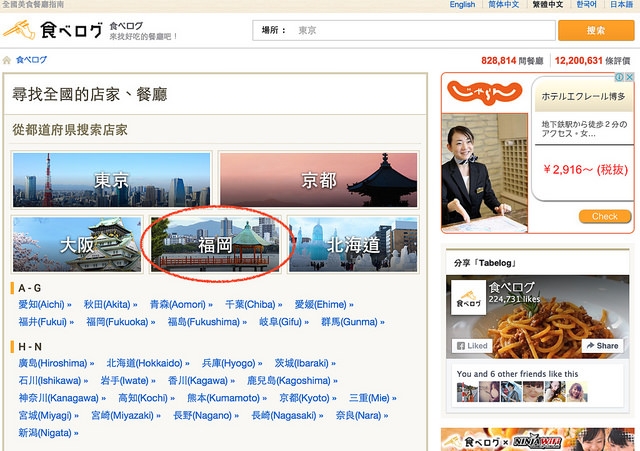This screenshot has height=451, width=640.
Task: Click the hotel receptionist ad photo
Action: click(484, 173)
